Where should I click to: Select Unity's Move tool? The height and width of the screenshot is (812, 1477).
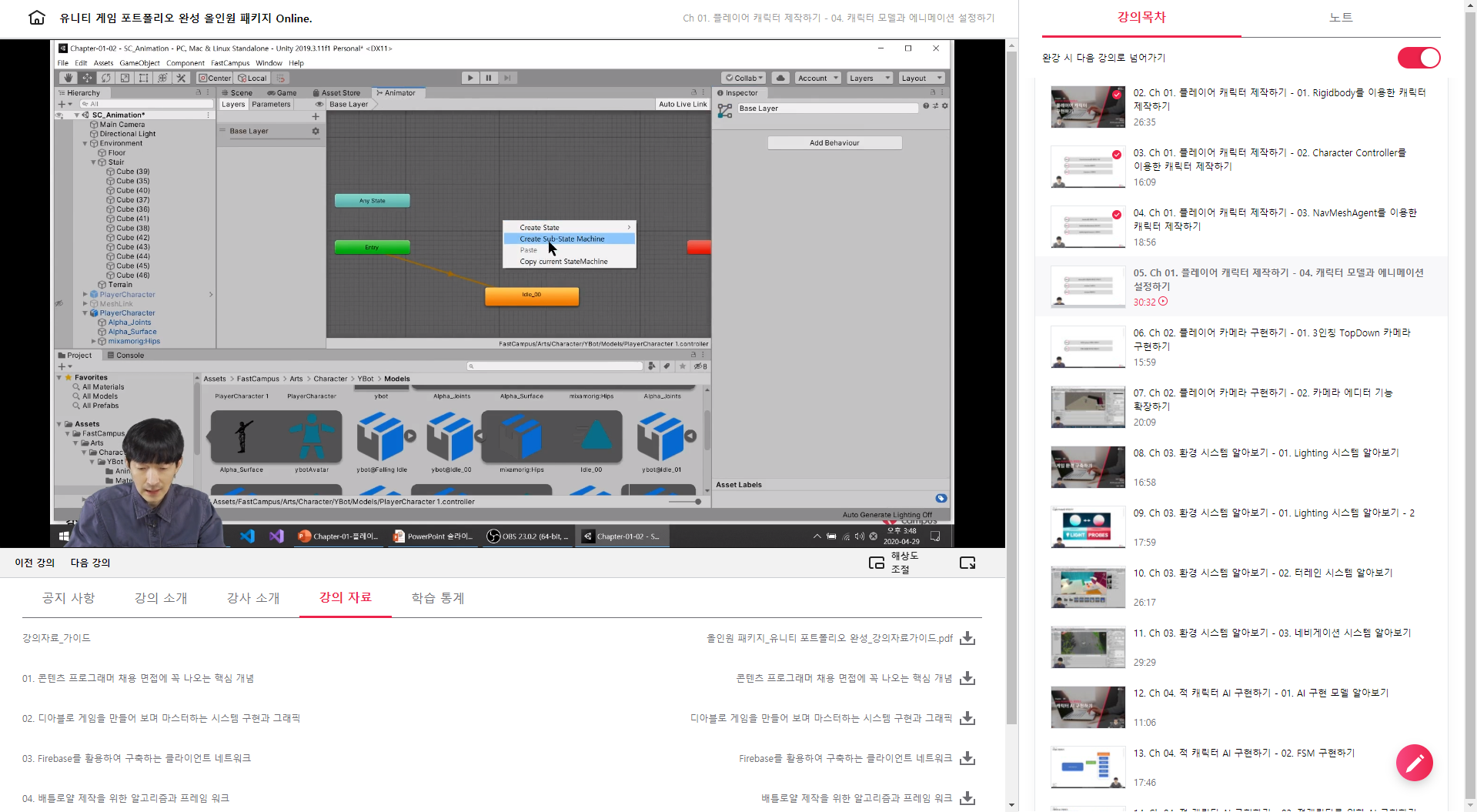click(87, 78)
